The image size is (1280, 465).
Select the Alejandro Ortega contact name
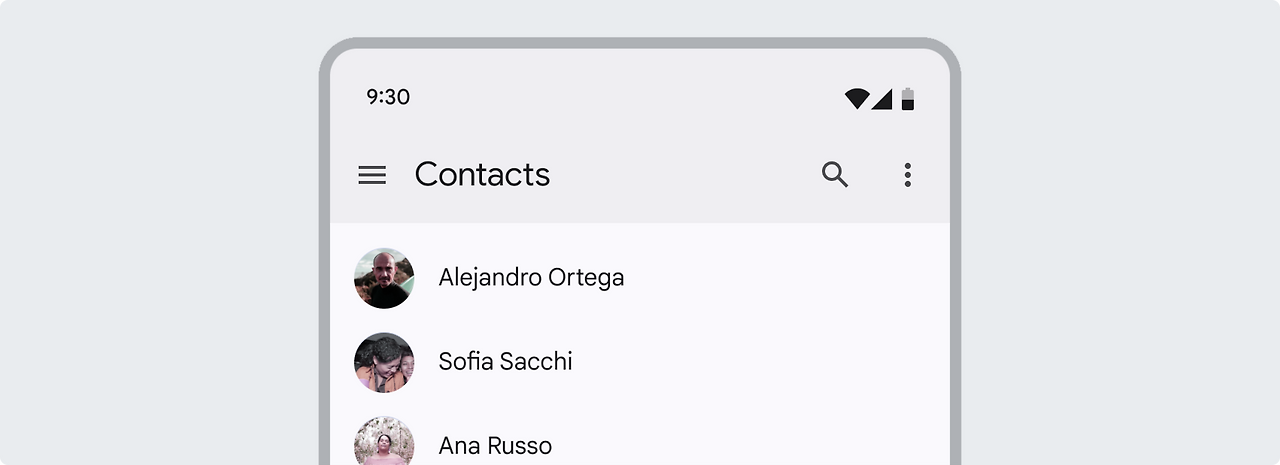pyautogui.click(x=531, y=277)
